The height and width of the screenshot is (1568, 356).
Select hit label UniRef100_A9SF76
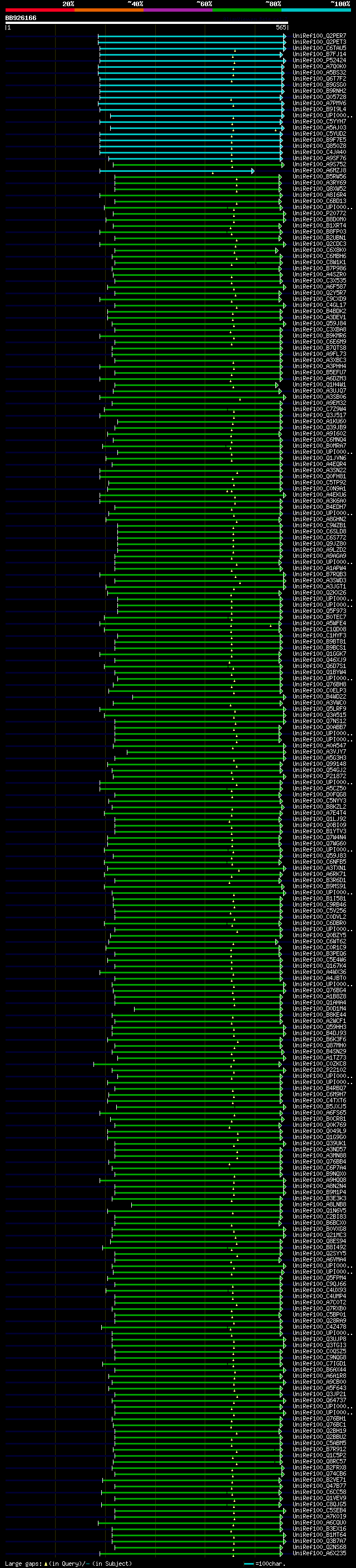[319, 159]
